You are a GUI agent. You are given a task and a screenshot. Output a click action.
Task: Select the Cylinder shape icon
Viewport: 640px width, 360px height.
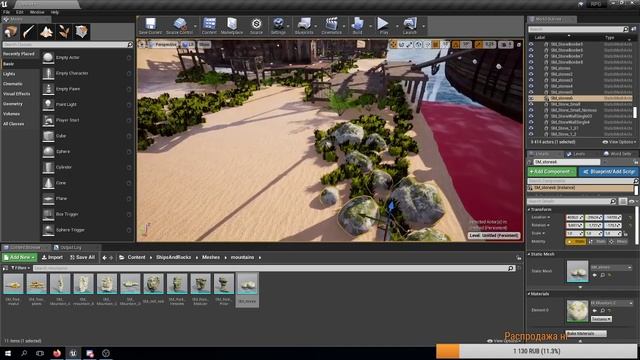(x=48, y=167)
